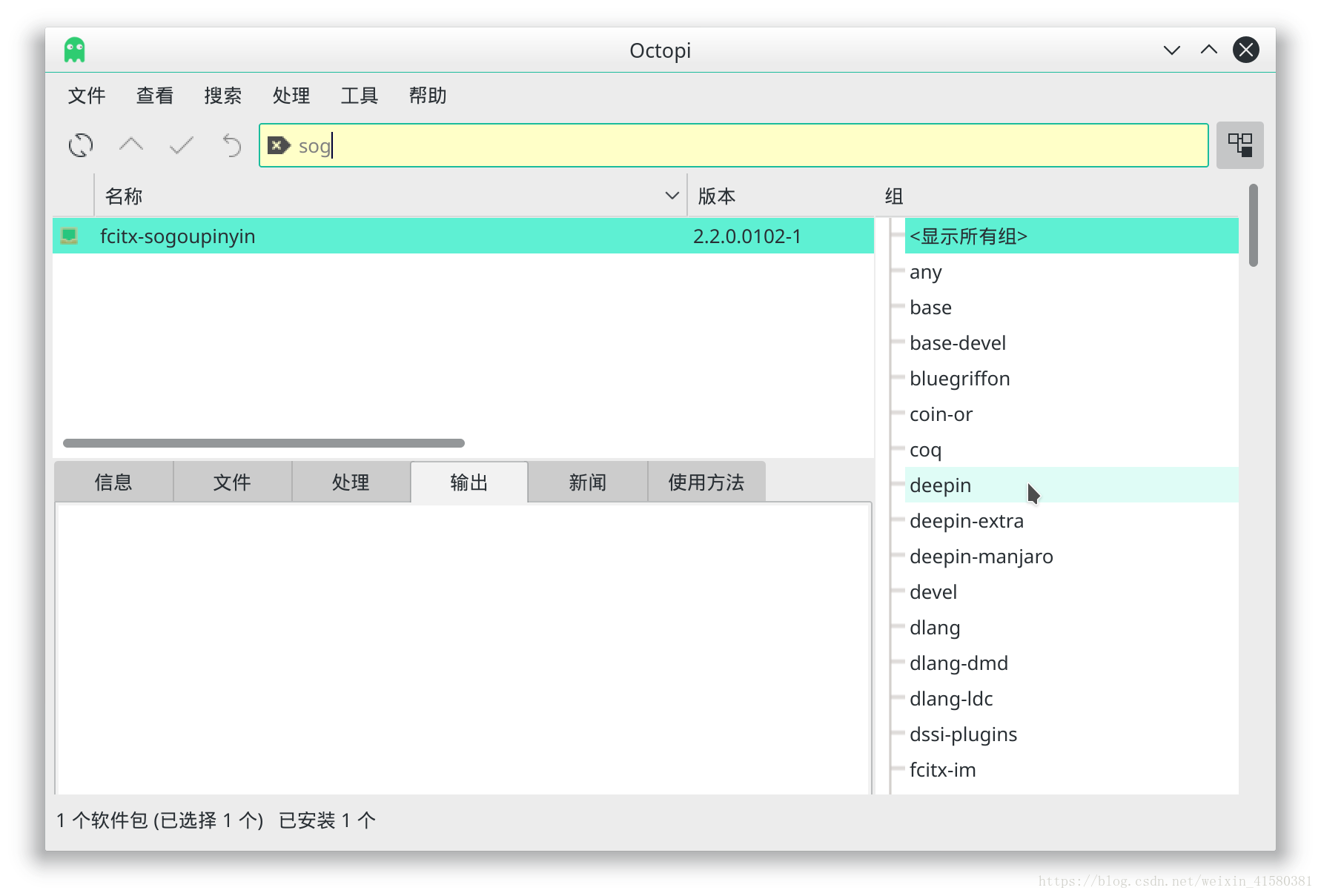Screen dimensions: 1321x896
Task: Open the 帮助 menu
Action: (x=428, y=96)
